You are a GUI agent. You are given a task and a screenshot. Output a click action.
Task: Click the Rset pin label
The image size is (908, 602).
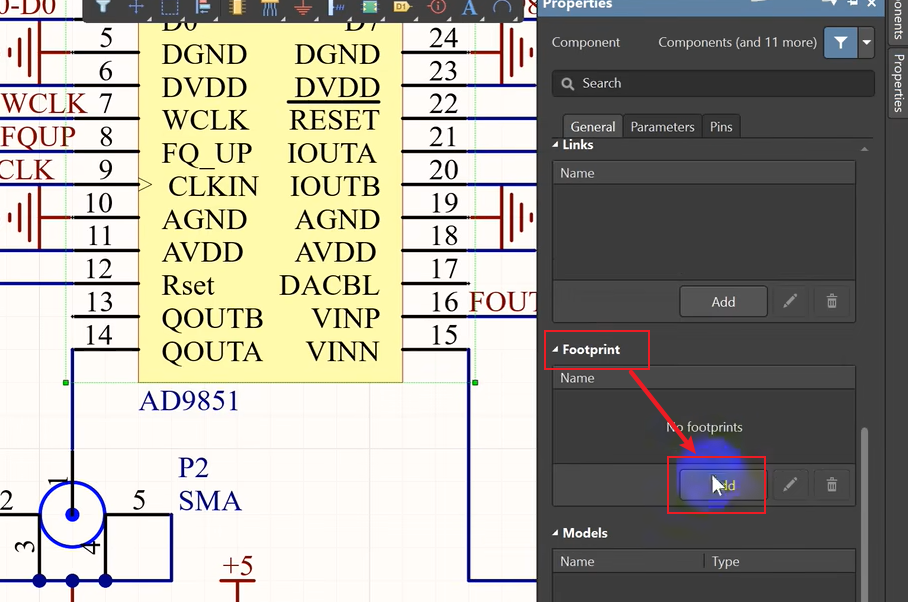click(x=188, y=285)
